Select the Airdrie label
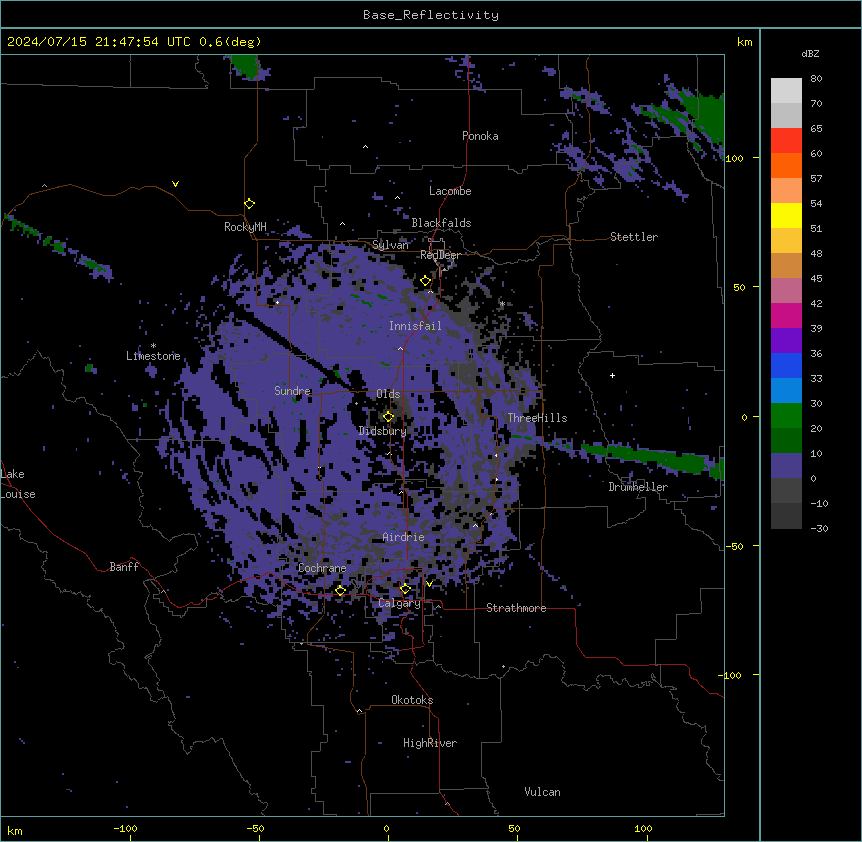This screenshot has width=862, height=842. [x=404, y=537]
